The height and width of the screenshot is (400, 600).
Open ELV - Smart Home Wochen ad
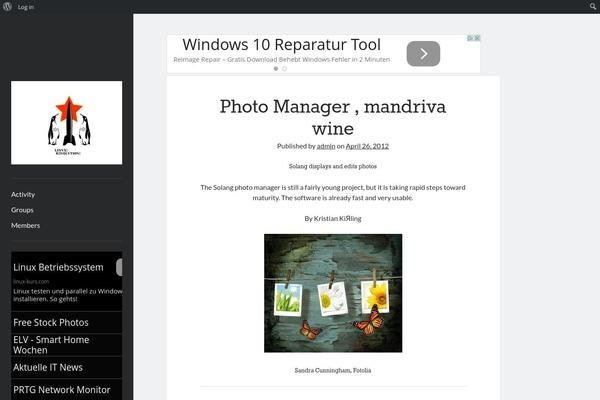(x=51, y=345)
